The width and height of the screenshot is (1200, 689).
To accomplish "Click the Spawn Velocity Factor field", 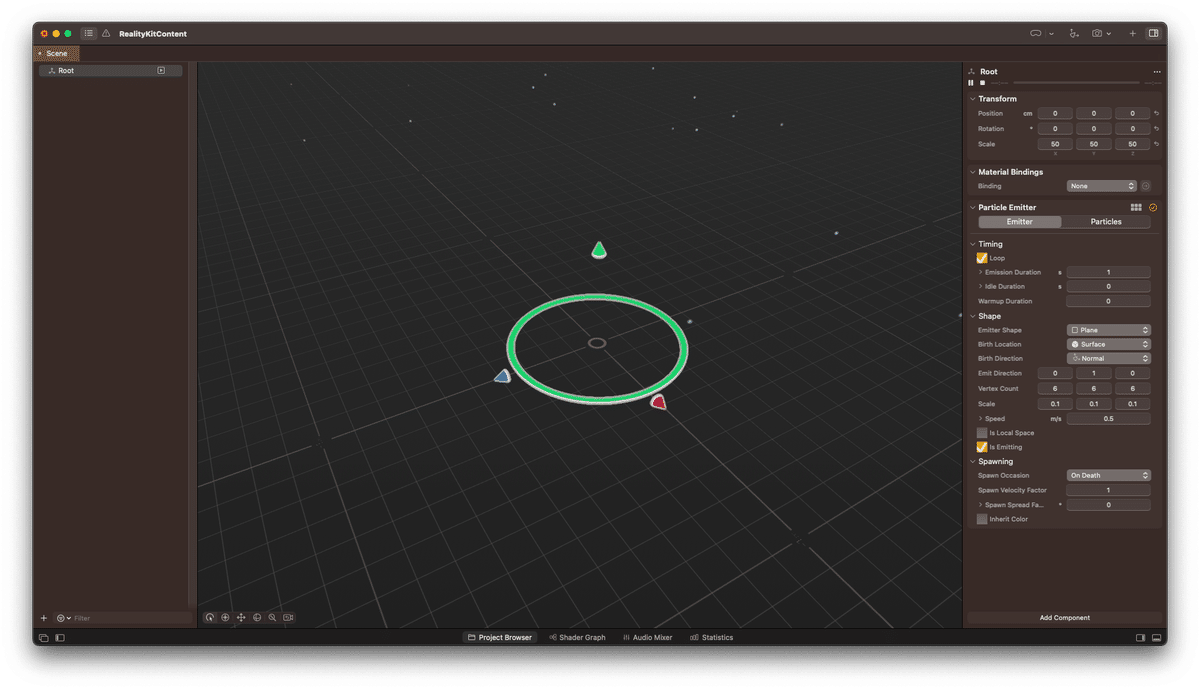I will (x=1108, y=490).
